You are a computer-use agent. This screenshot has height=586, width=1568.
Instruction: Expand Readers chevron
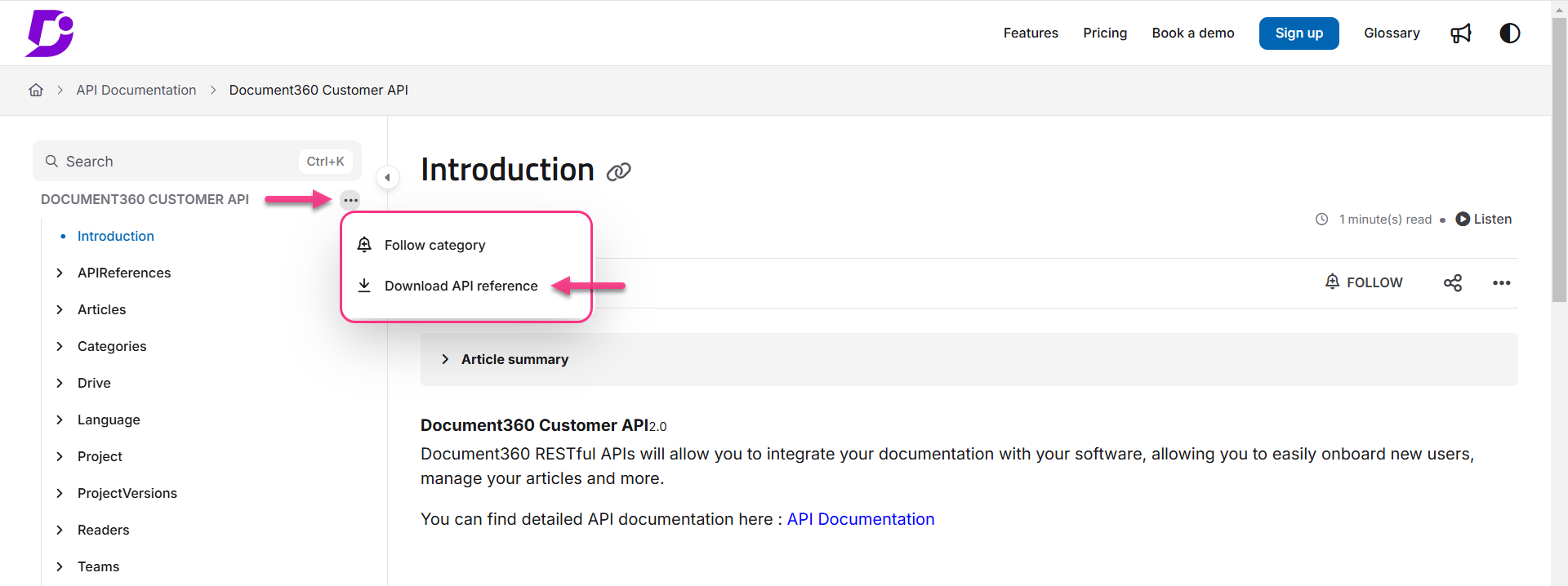[59, 530]
